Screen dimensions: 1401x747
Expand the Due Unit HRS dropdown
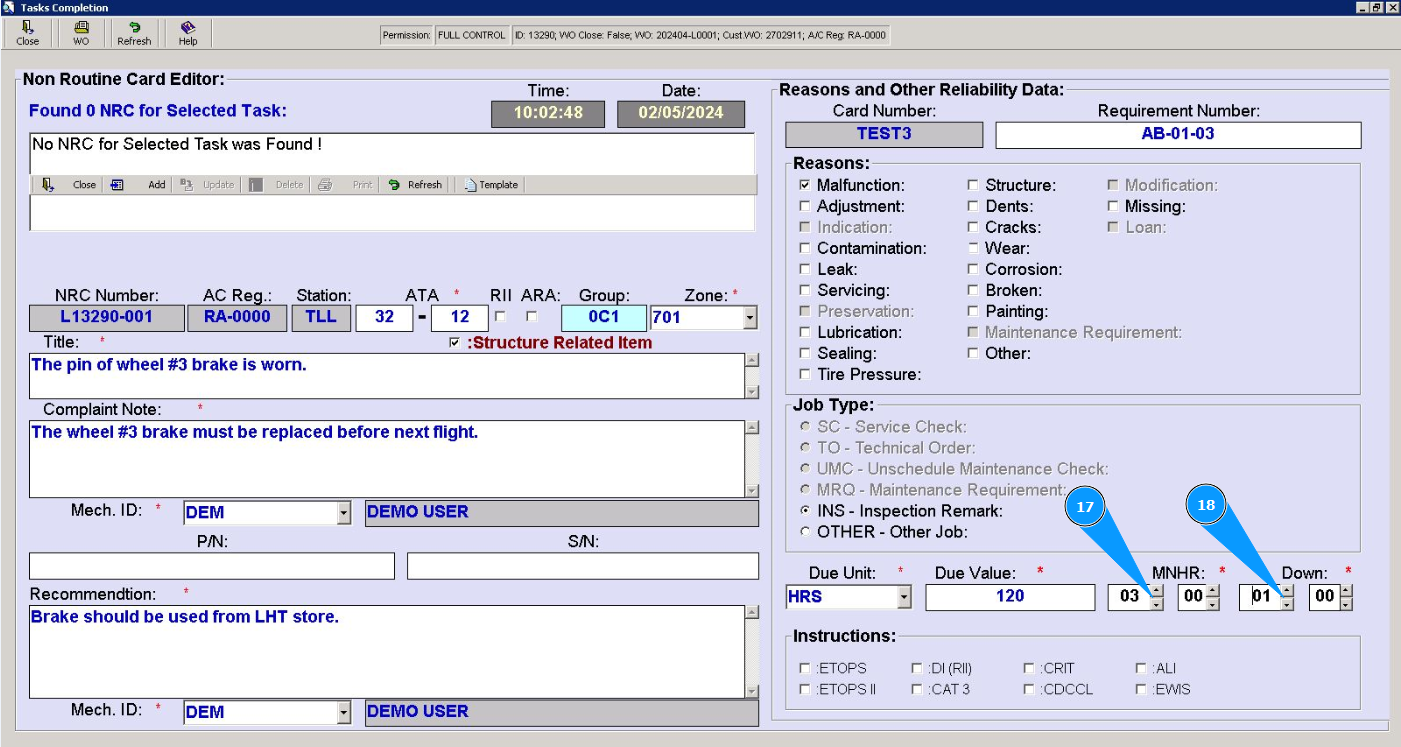point(904,597)
